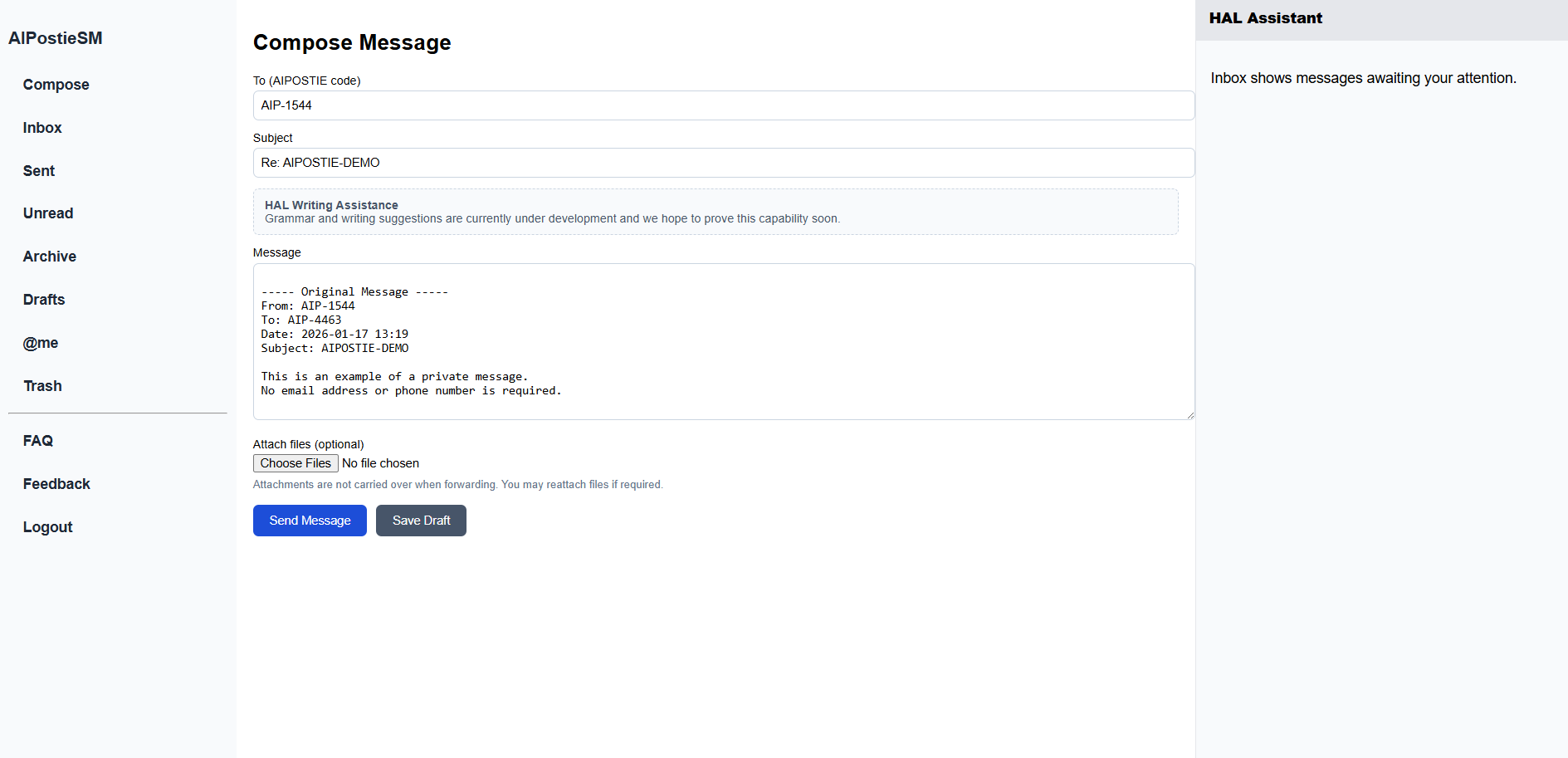Open the Archive folder
The image size is (1568, 758).
(x=50, y=257)
